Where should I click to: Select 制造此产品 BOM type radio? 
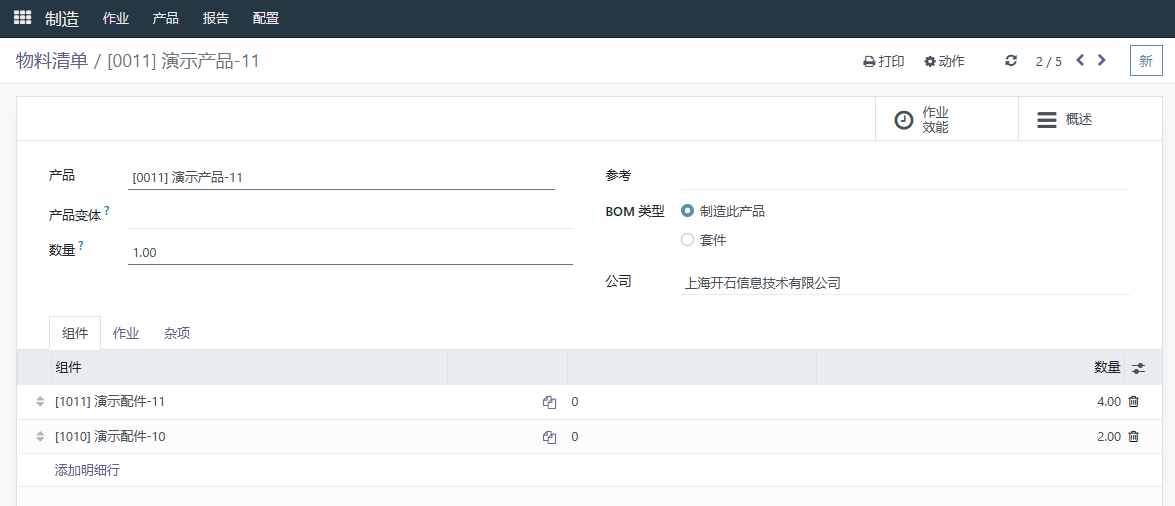687,211
